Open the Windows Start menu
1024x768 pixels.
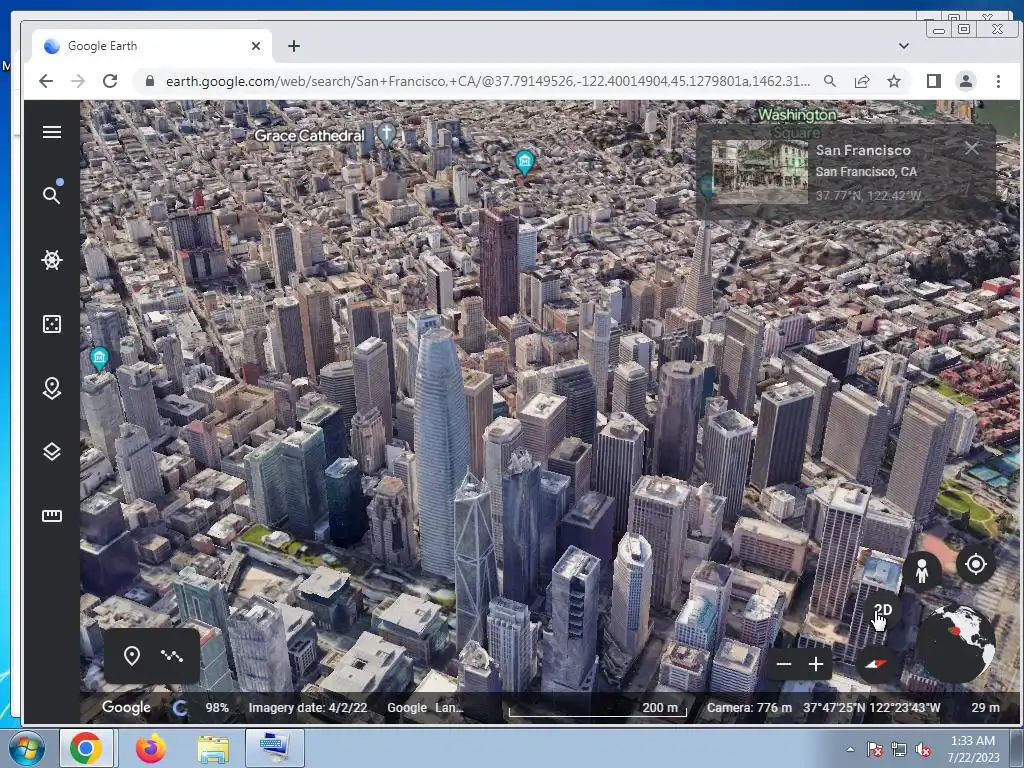click(x=27, y=748)
